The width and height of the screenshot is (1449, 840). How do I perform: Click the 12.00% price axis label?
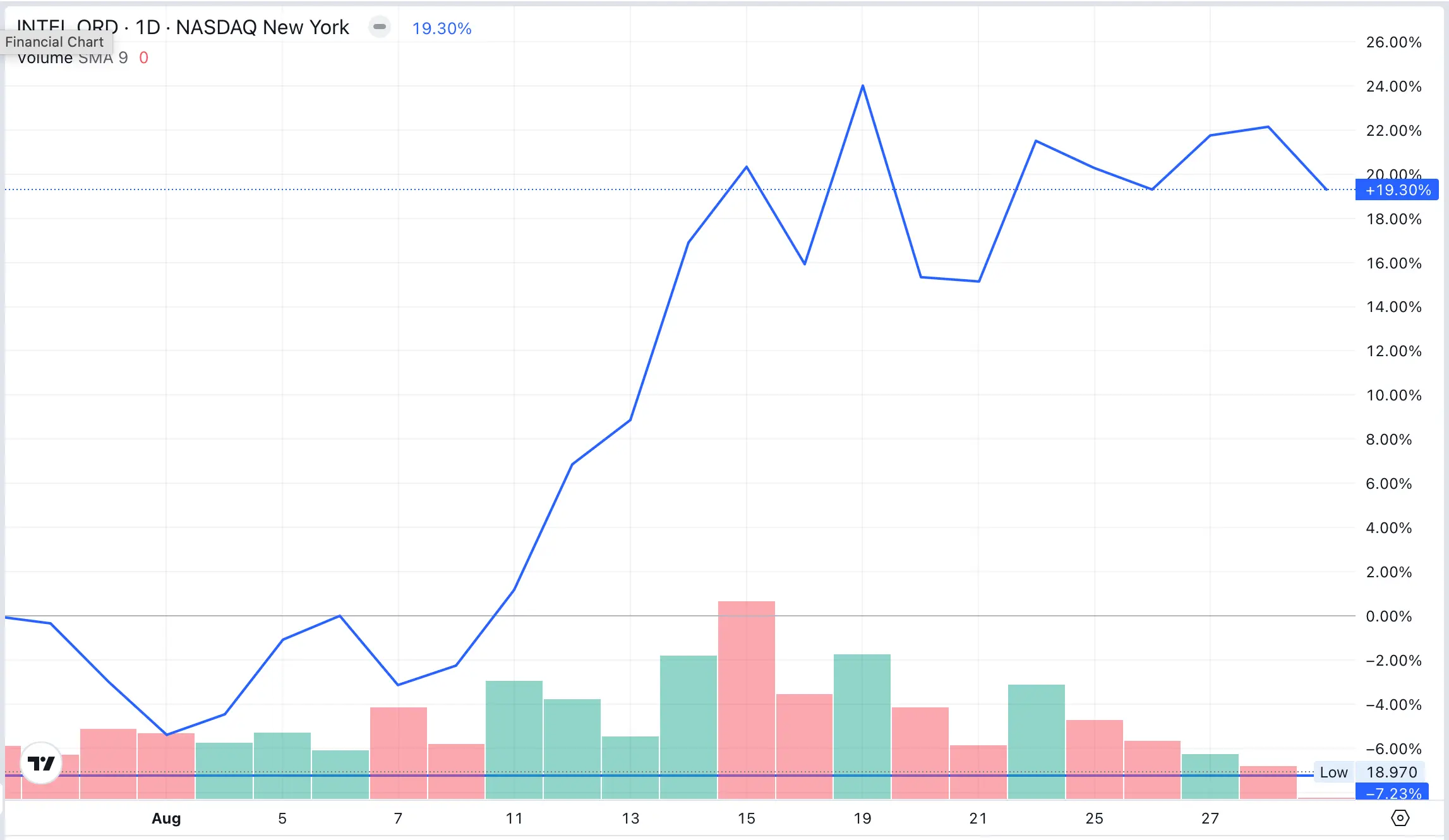[x=1394, y=351]
